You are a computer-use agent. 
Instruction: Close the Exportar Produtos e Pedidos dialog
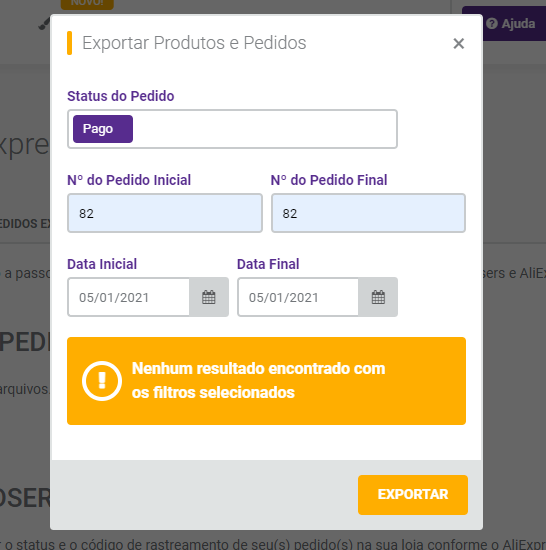(458, 44)
